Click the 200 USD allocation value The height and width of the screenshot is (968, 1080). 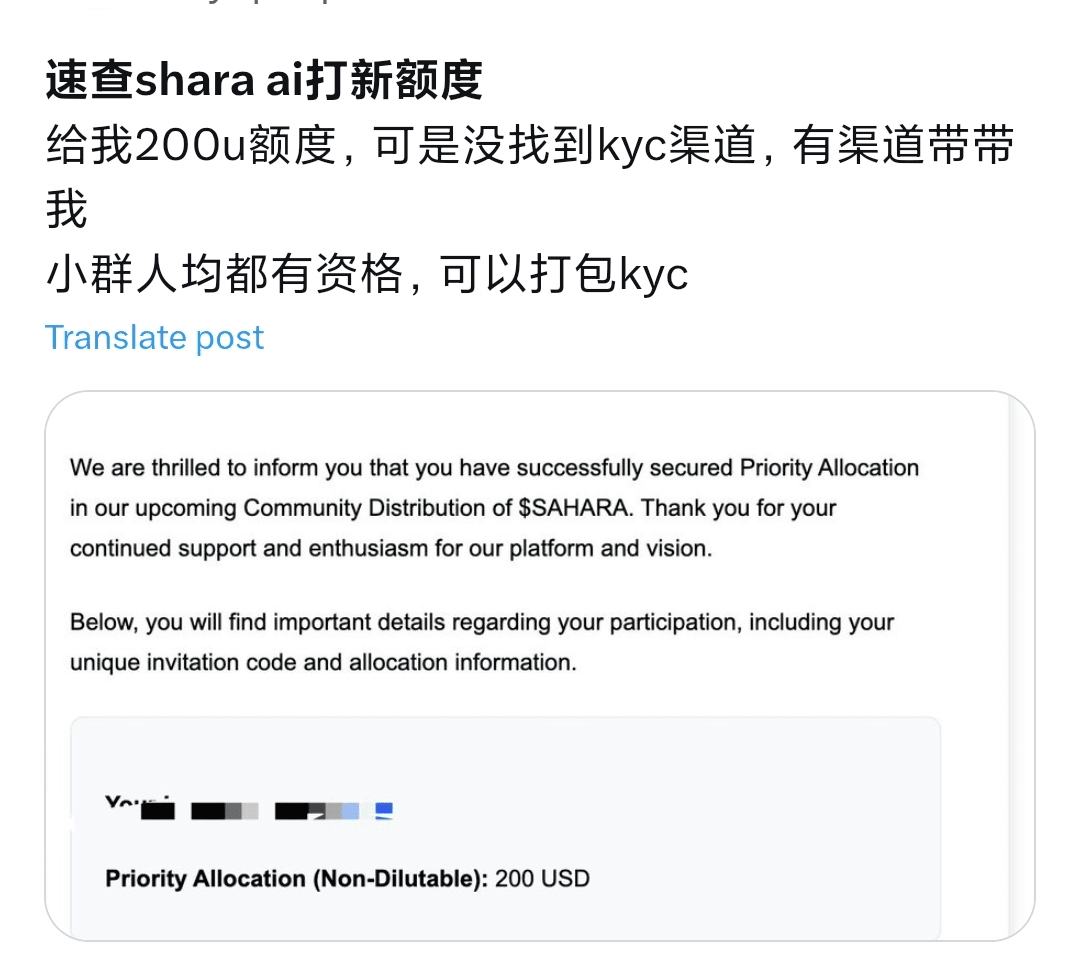click(542, 879)
